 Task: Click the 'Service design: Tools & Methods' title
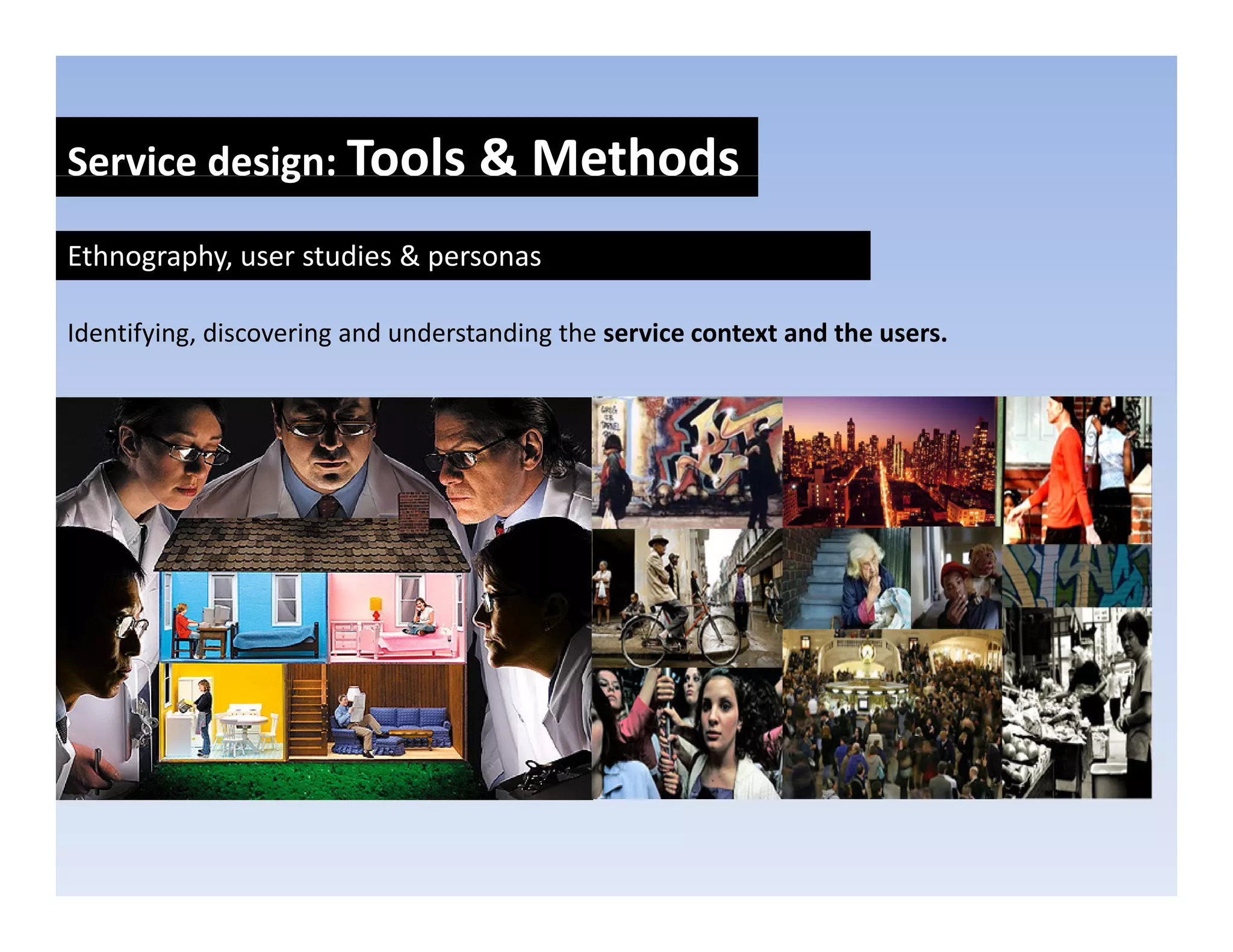point(403,158)
